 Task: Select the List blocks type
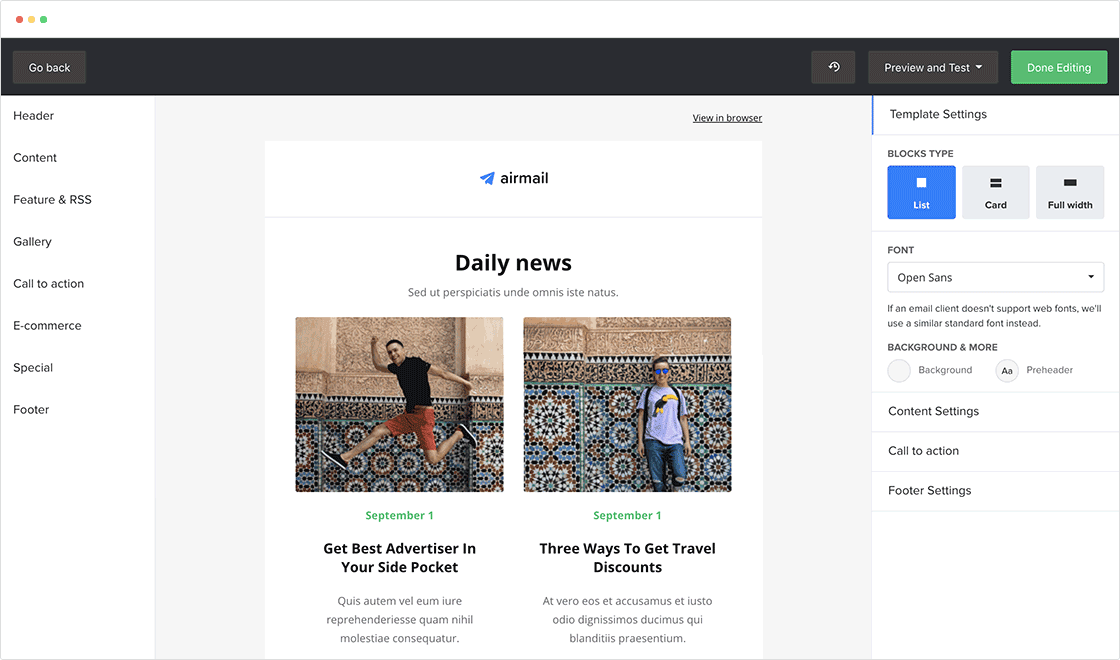(921, 192)
